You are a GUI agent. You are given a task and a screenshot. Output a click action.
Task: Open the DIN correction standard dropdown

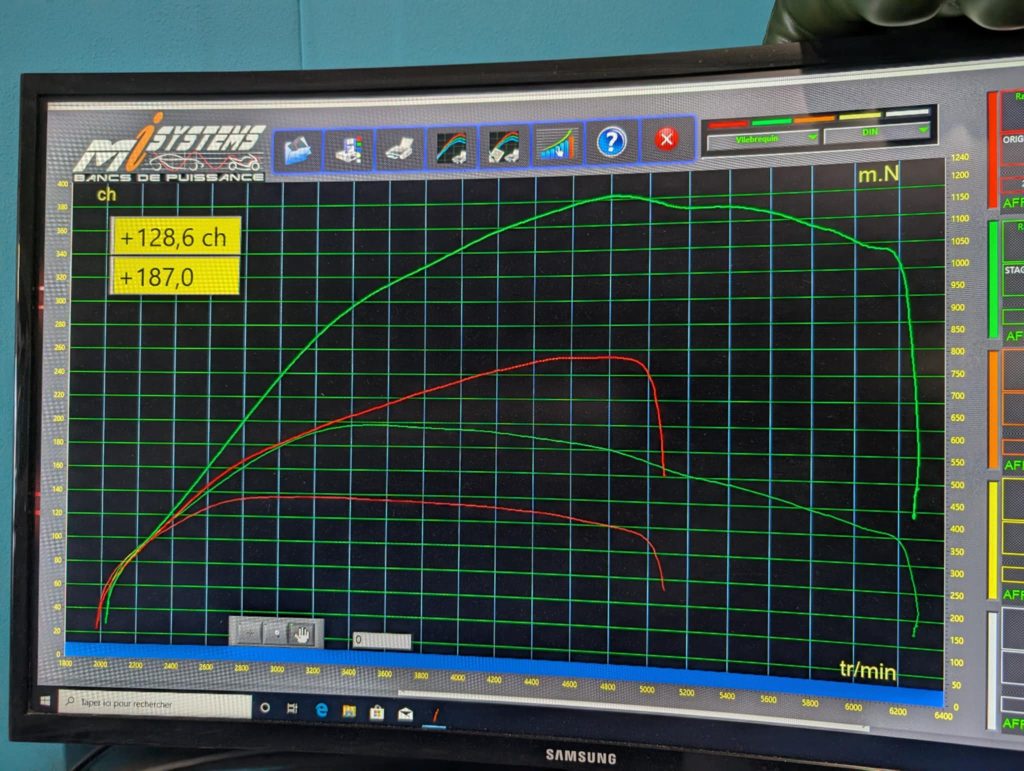pos(877,132)
